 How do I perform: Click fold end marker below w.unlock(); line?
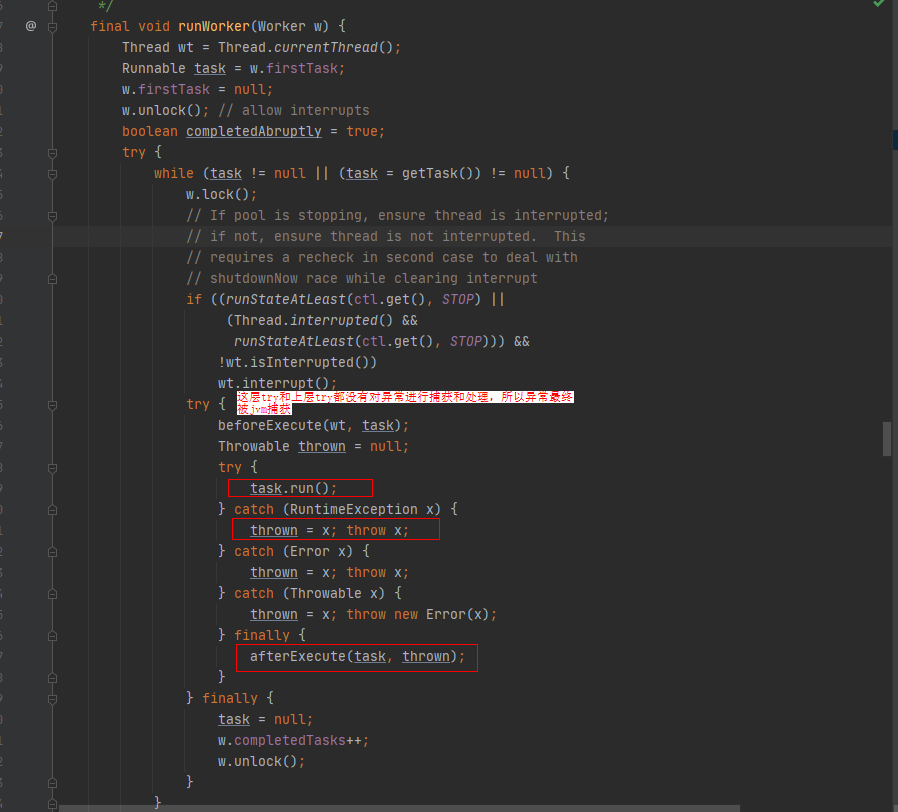coord(52,783)
